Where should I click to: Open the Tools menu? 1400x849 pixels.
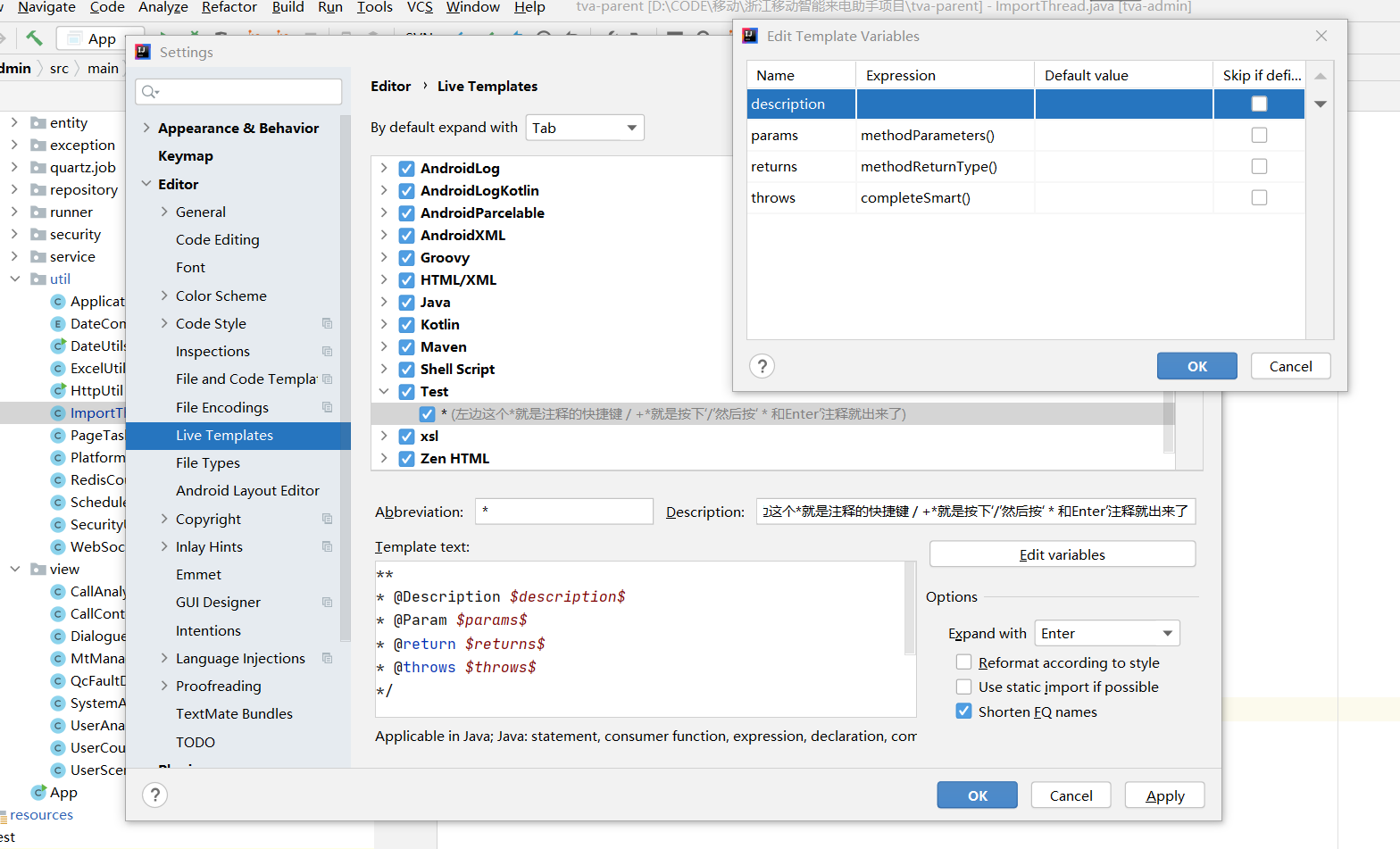tap(374, 7)
